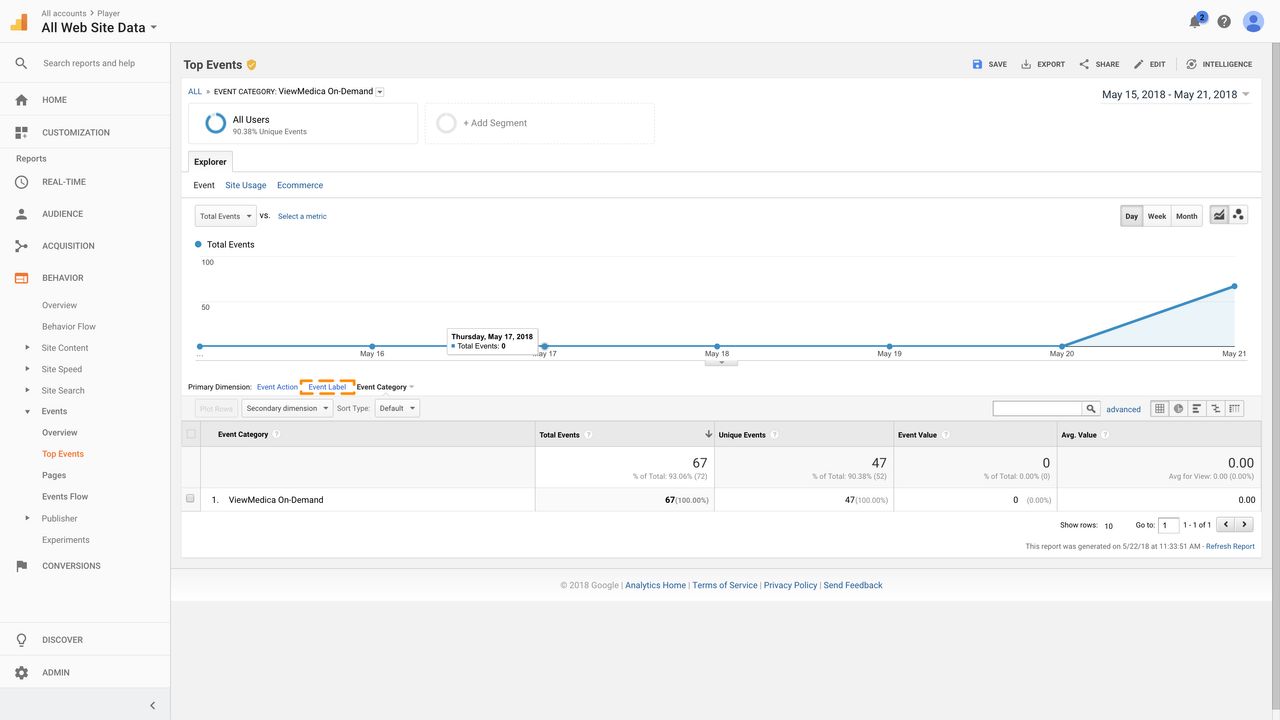Screen dimensions: 1280x720
Task: Click the Admin gear icon
Action: pos(21,673)
